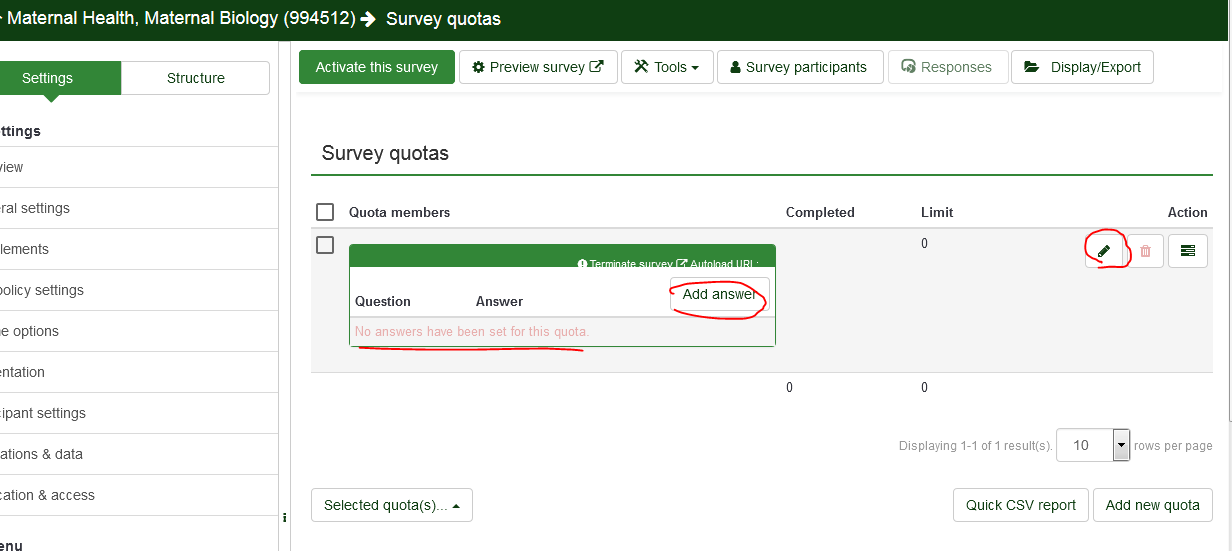Click Add new quota button
Viewport: 1232px width, 551px height.
1152,505
